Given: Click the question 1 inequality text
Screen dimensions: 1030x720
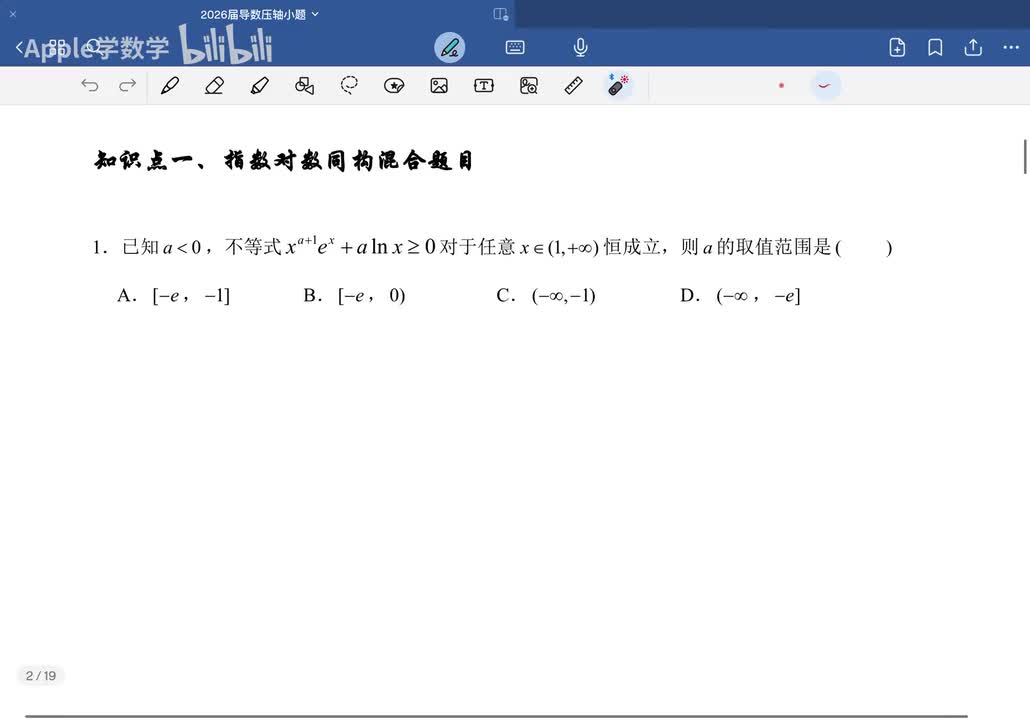Looking at the screenshot, I should tap(492, 246).
